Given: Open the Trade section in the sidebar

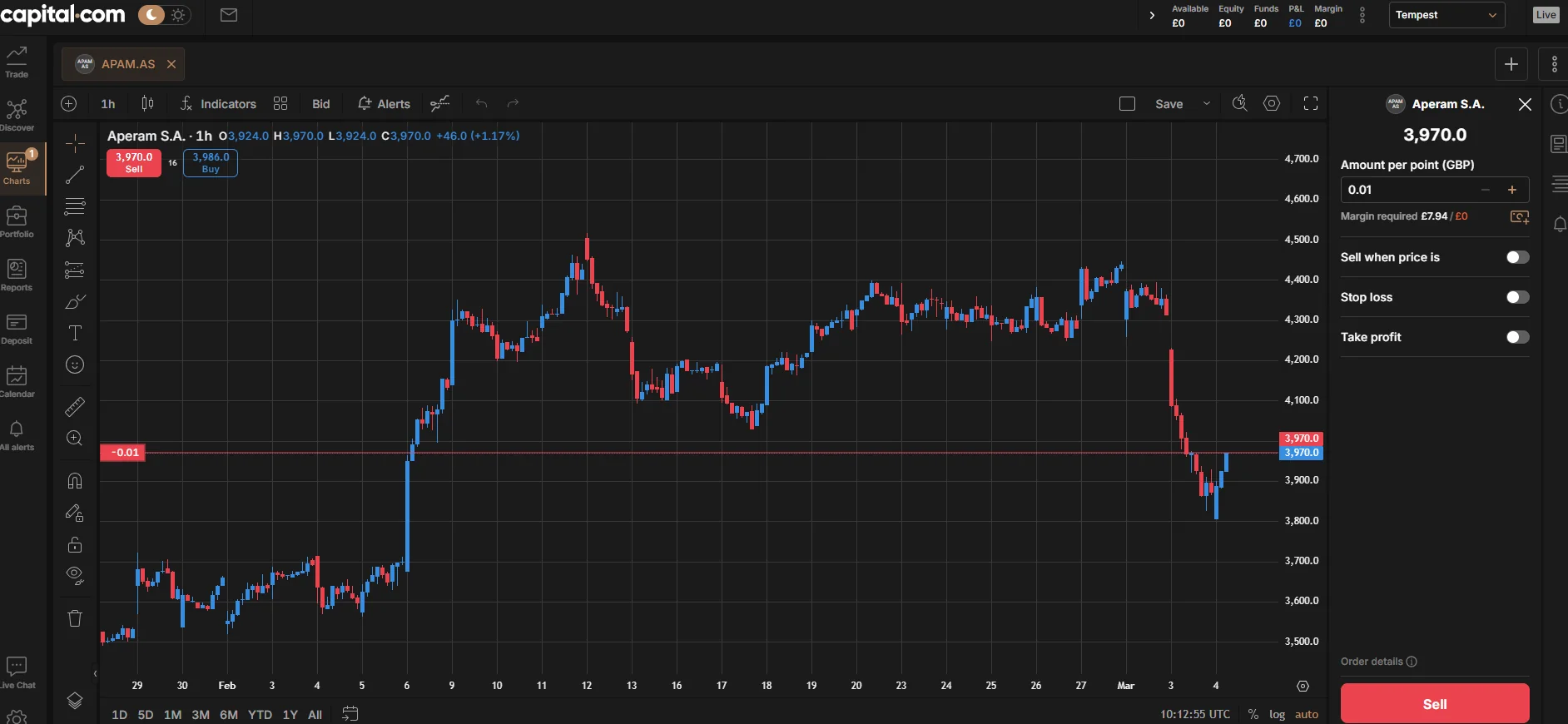Looking at the screenshot, I should (17, 62).
